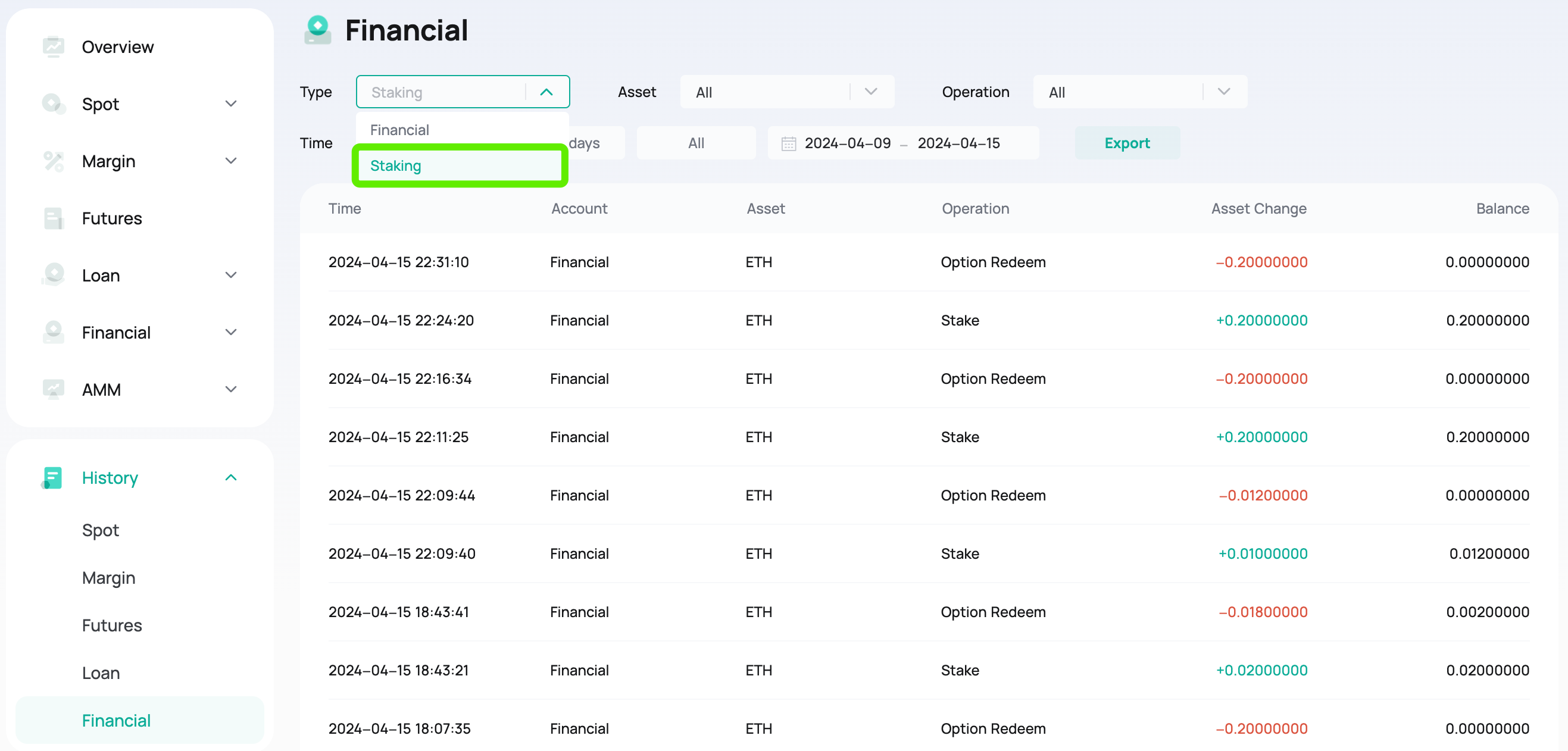Image resolution: width=1568 pixels, height=751 pixels.
Task: Click the -0.01200000 asset change value
Action: coord(1263,495)
